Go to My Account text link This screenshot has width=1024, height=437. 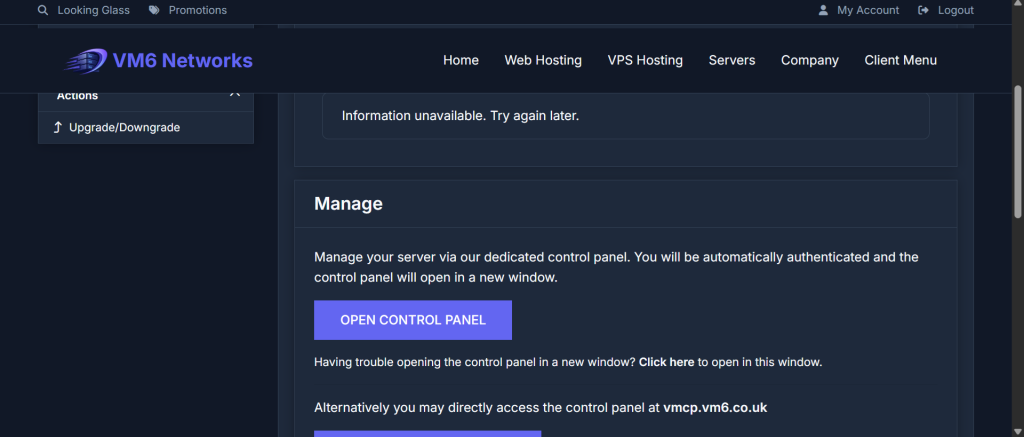(x=868, y=10)
